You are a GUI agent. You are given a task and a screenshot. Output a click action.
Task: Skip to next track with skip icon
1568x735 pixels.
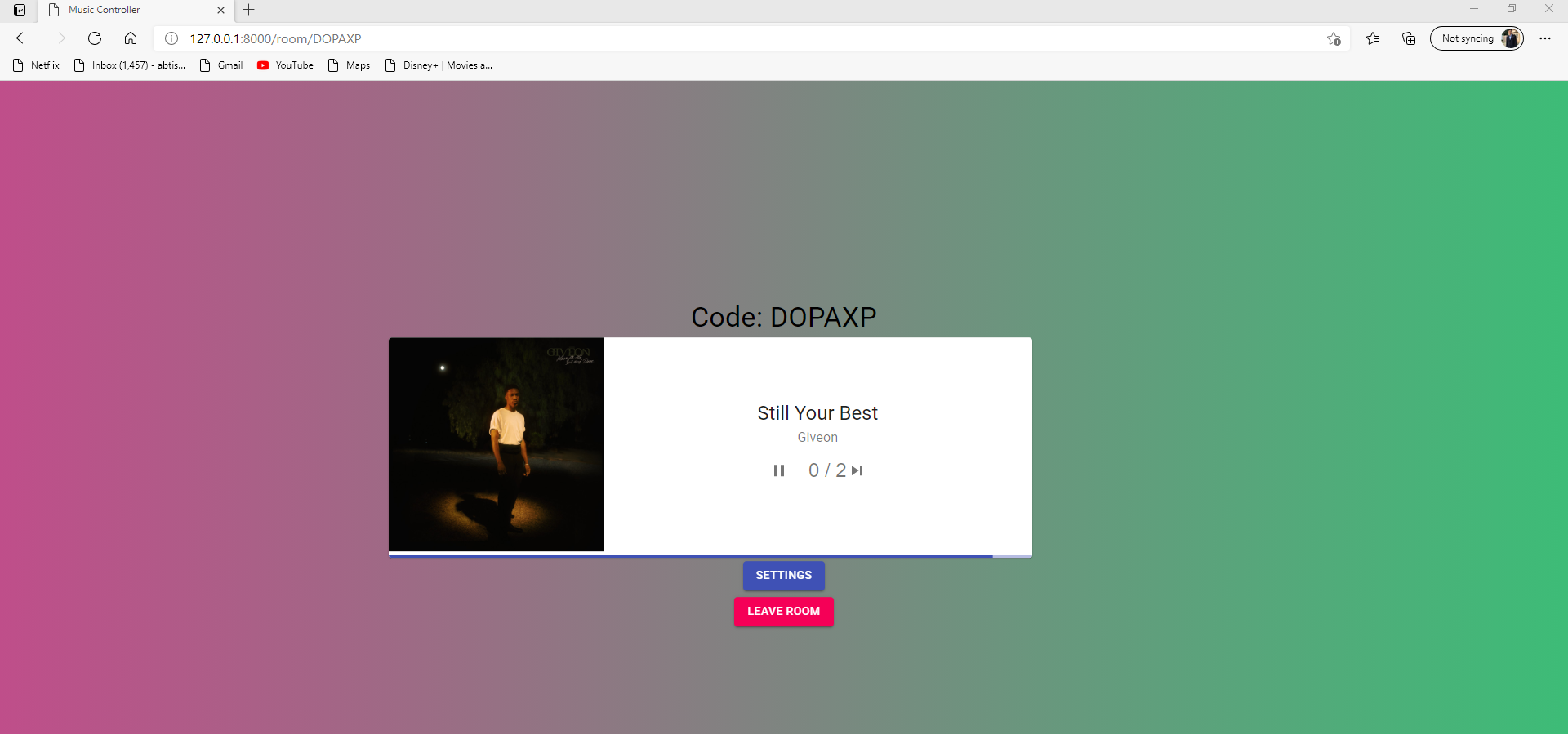[x=857, y=470]
